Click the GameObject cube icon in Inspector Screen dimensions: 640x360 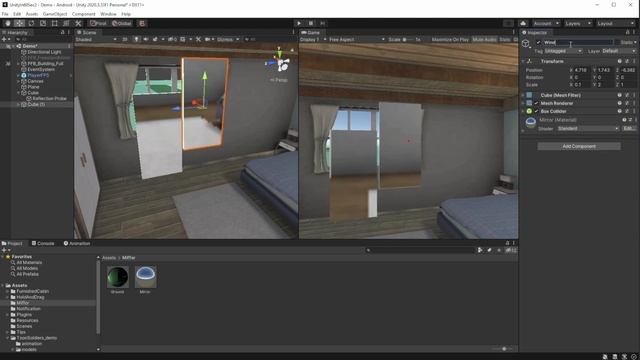coord(526,43)
